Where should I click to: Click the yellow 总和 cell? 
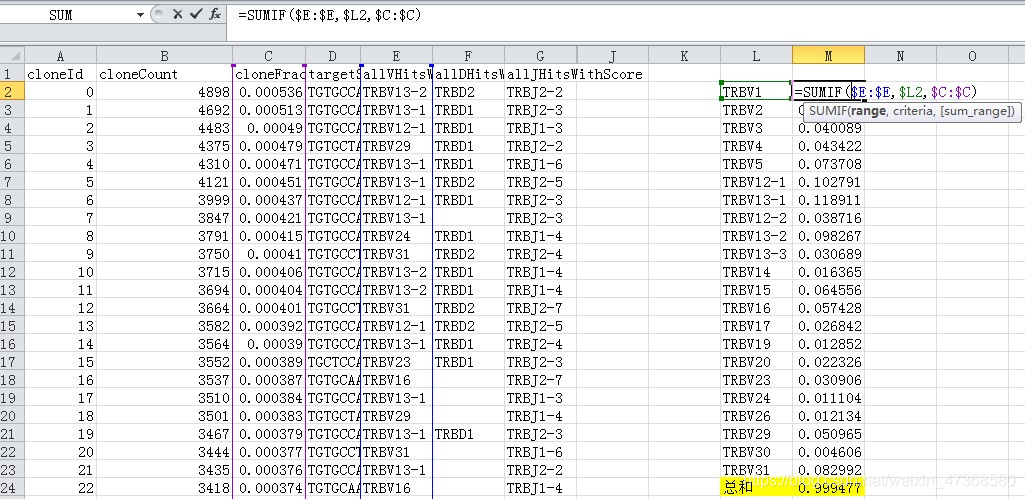click(756, 488)
